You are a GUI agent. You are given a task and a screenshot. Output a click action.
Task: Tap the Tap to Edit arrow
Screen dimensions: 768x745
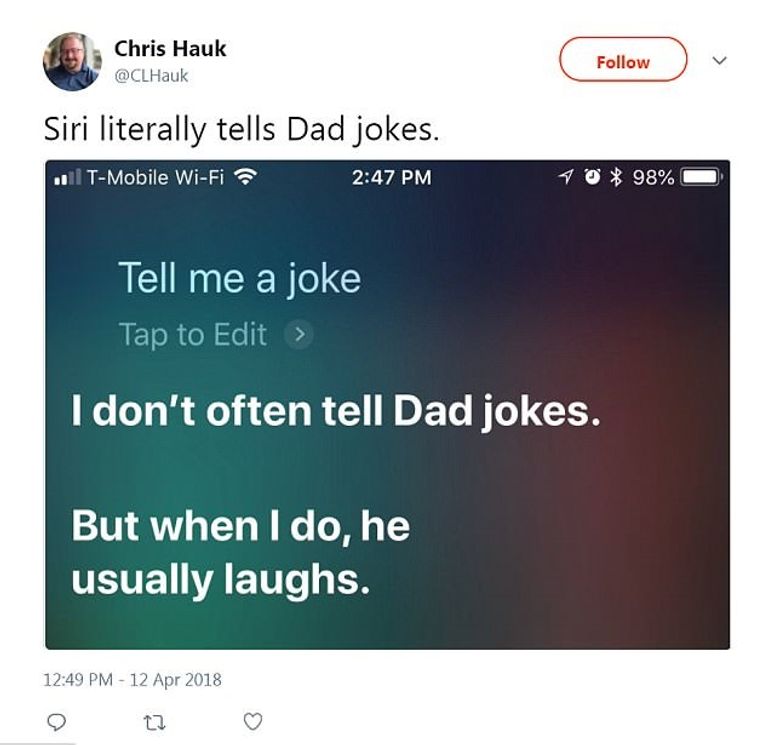click(x=298, y=334)
